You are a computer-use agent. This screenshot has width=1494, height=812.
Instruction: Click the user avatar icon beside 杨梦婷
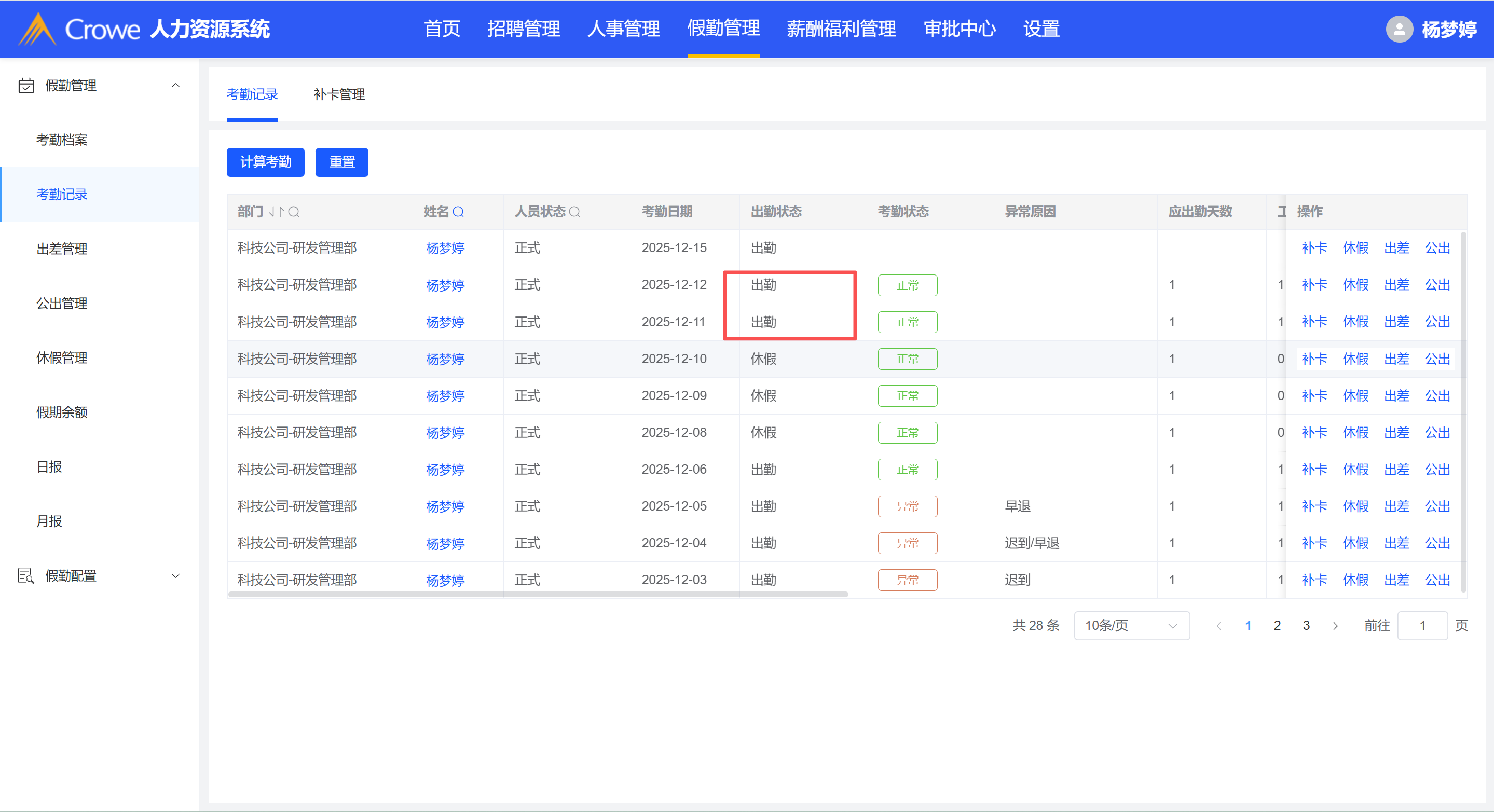click(1399, 29)
